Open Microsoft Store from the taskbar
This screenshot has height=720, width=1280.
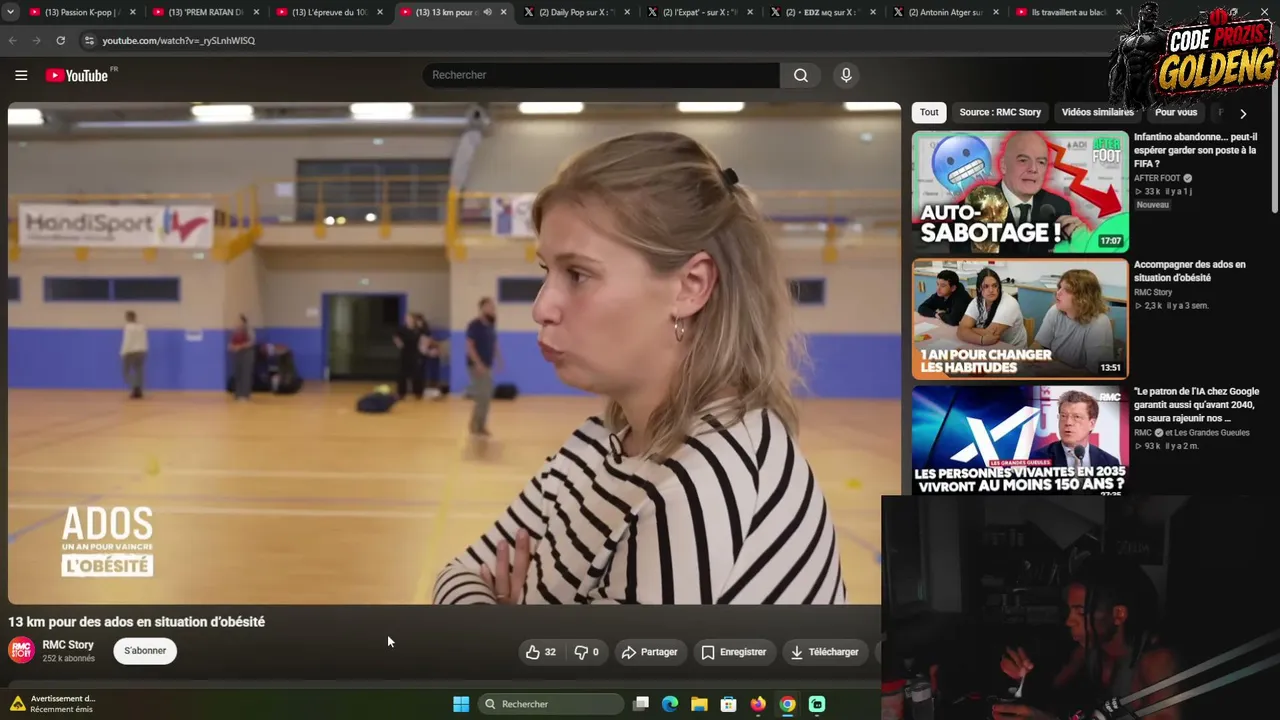729,704
